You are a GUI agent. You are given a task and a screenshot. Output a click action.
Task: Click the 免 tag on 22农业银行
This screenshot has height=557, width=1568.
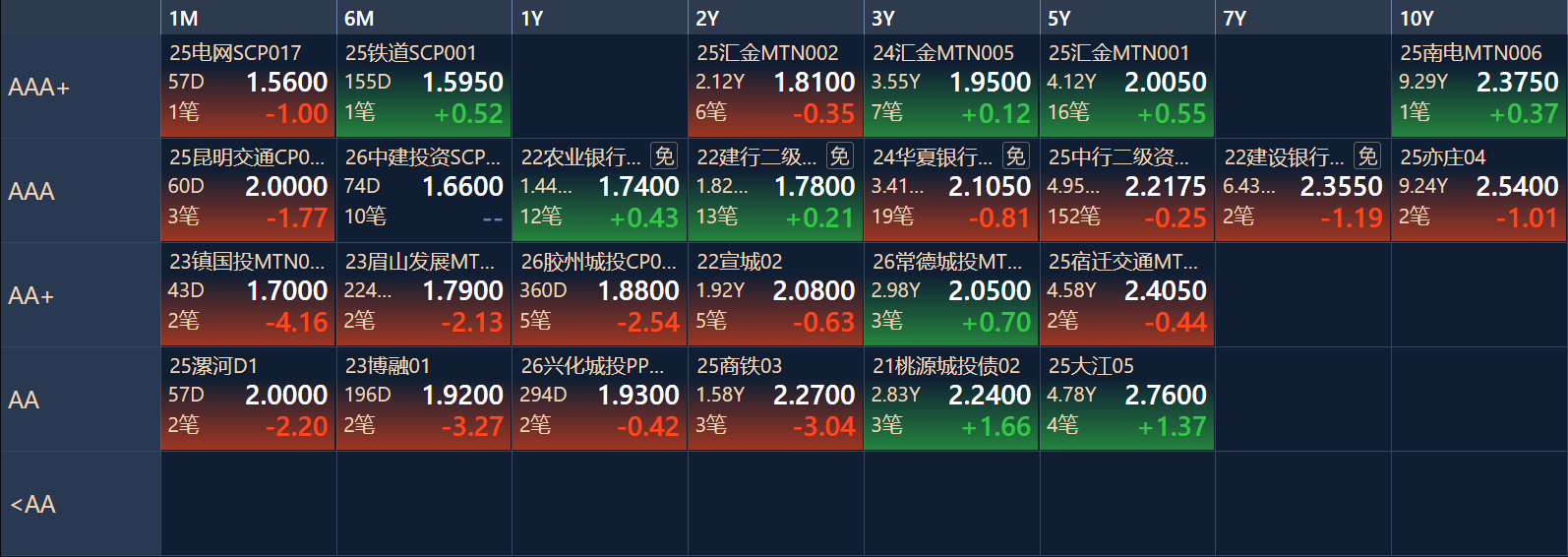tap(664, 156)
